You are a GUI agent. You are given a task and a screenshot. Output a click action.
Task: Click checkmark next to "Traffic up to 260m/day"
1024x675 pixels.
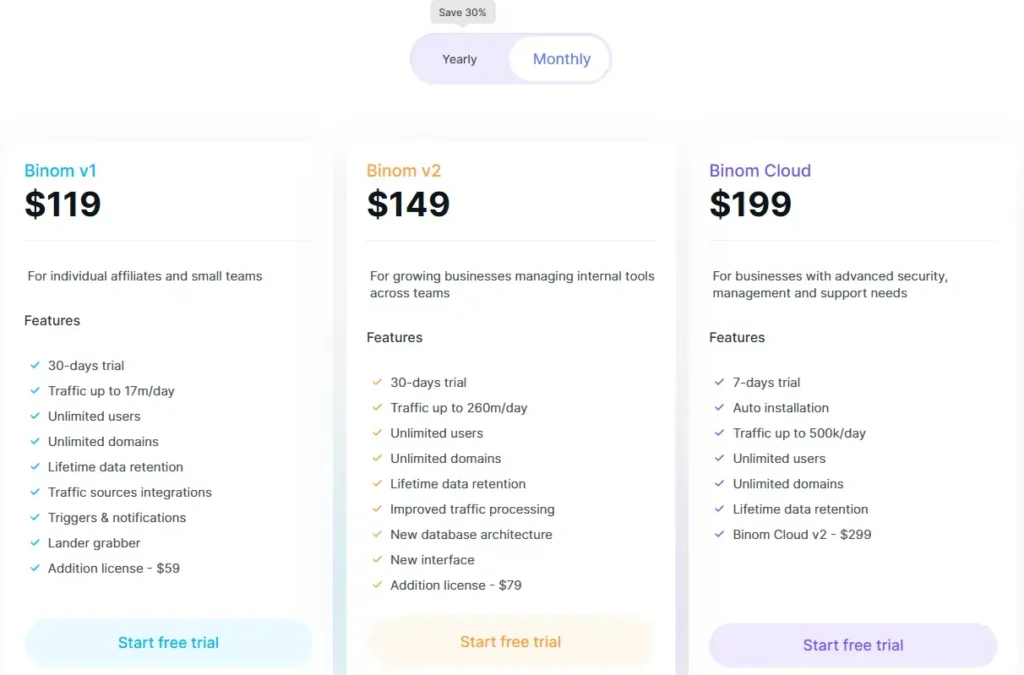[x=376, y=408]
